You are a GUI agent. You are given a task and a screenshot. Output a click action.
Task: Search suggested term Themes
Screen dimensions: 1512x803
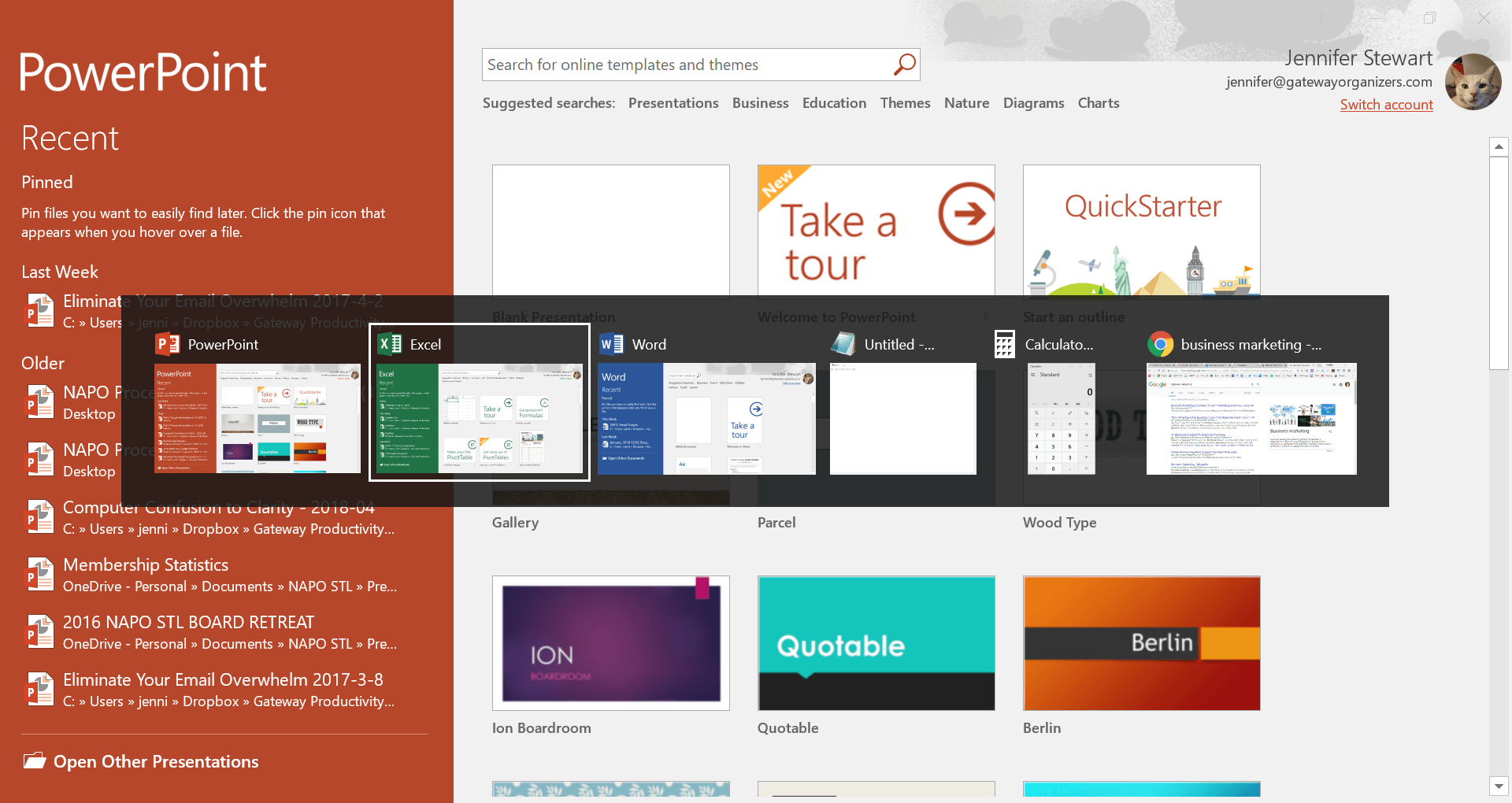coord(905,103)
